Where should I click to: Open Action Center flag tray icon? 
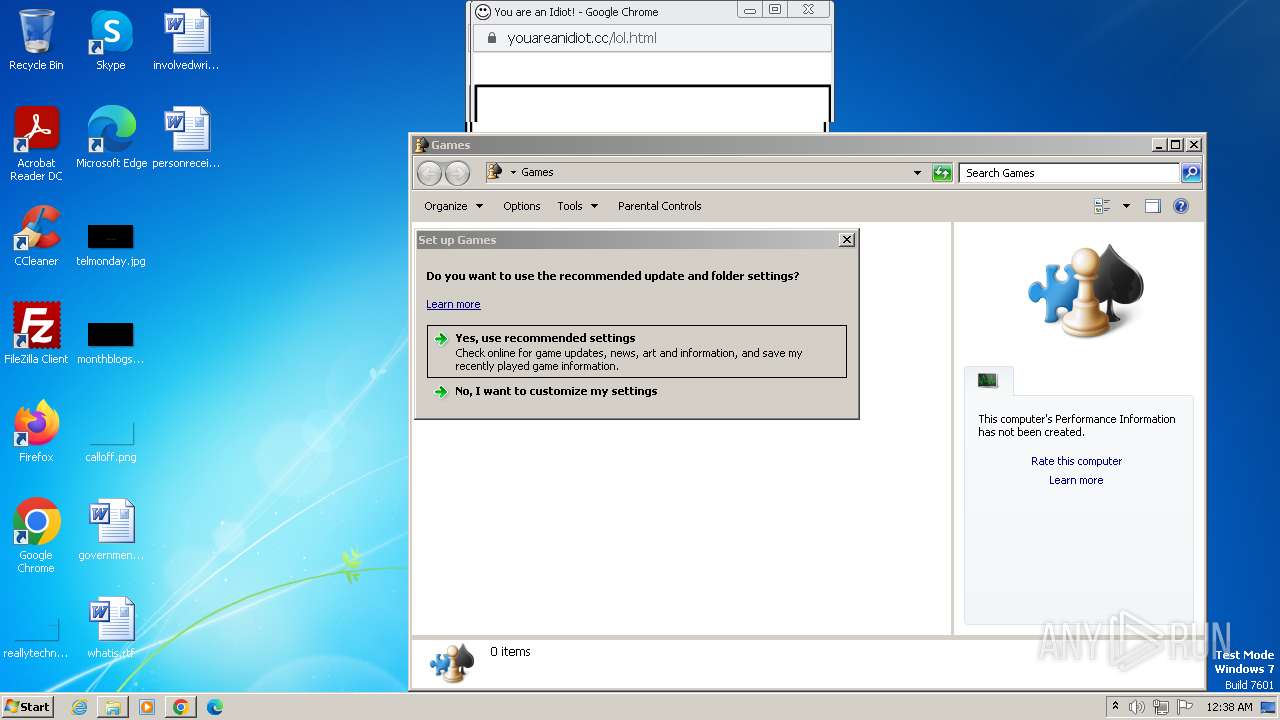[1185, 707]
